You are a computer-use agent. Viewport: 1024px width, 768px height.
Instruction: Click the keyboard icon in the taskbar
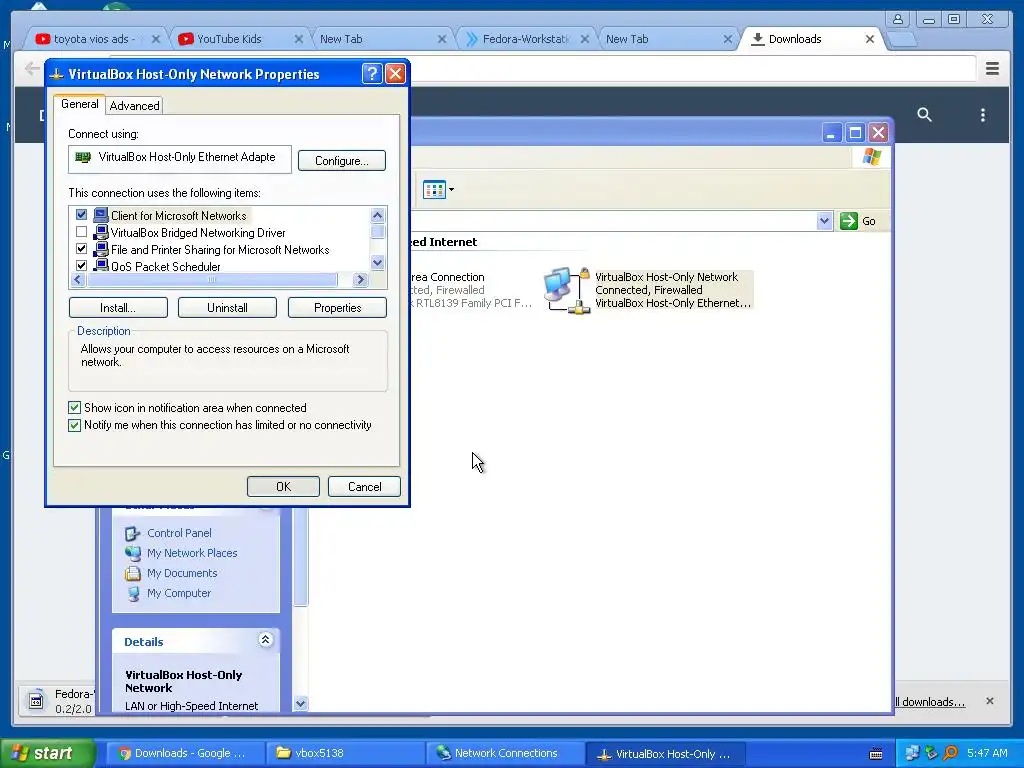(x=876, y=754)
